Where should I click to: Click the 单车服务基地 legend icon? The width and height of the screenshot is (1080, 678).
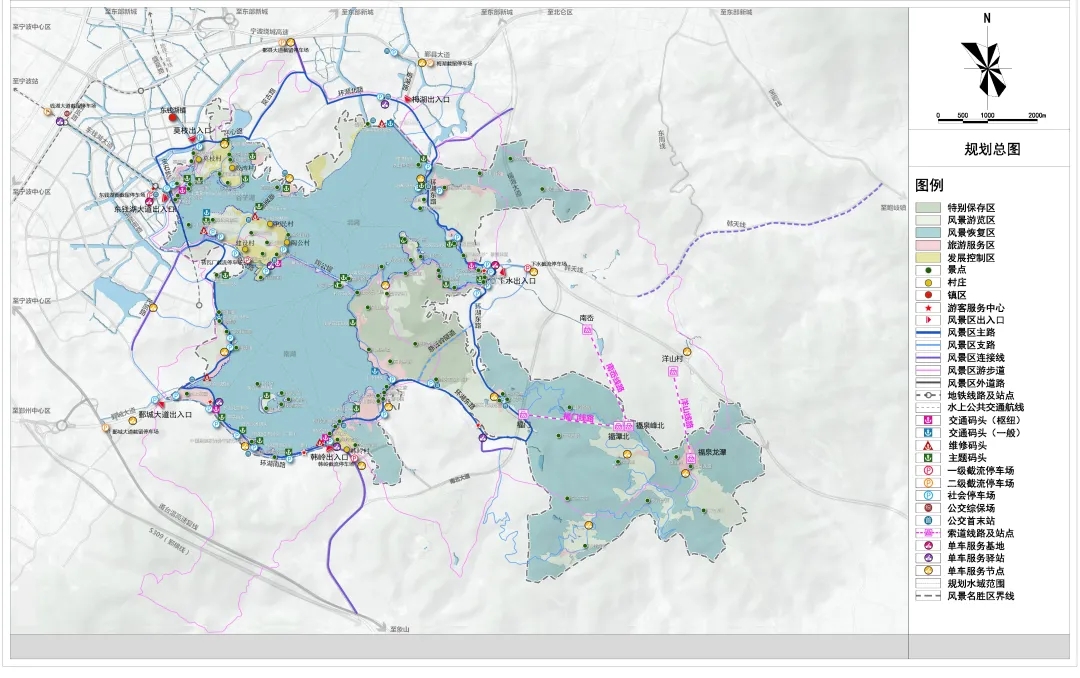930,546
